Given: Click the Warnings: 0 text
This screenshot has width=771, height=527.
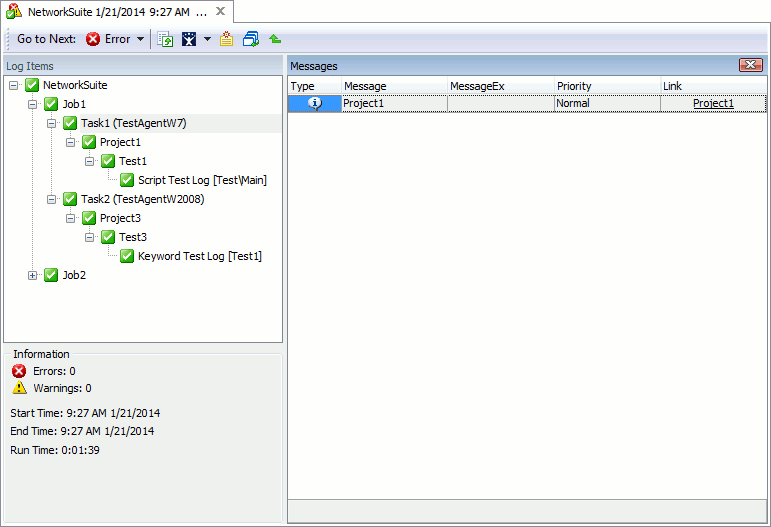Looking at the screenshot, I should pyautogui.click(x=62, y=388).
